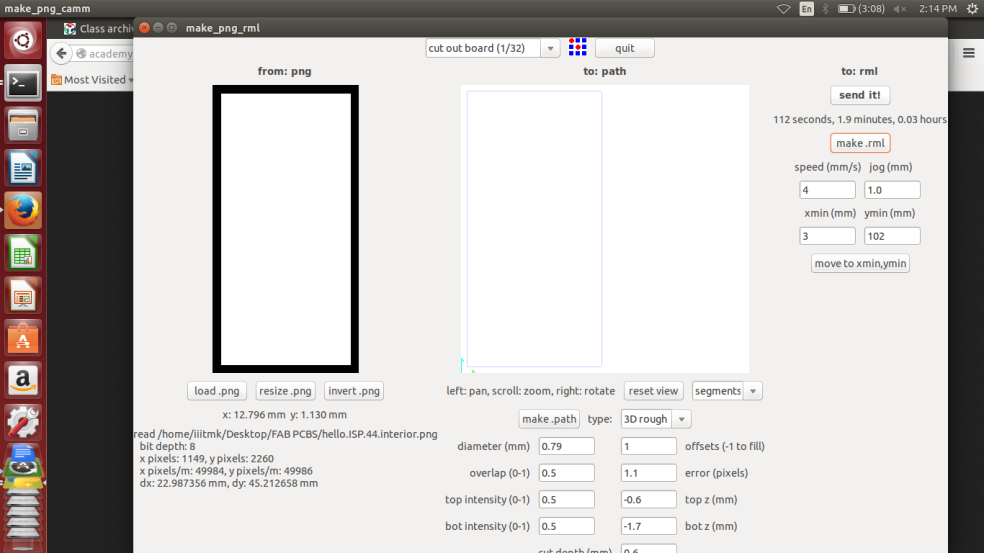Open Amazon launcher icon

[23, 380]
